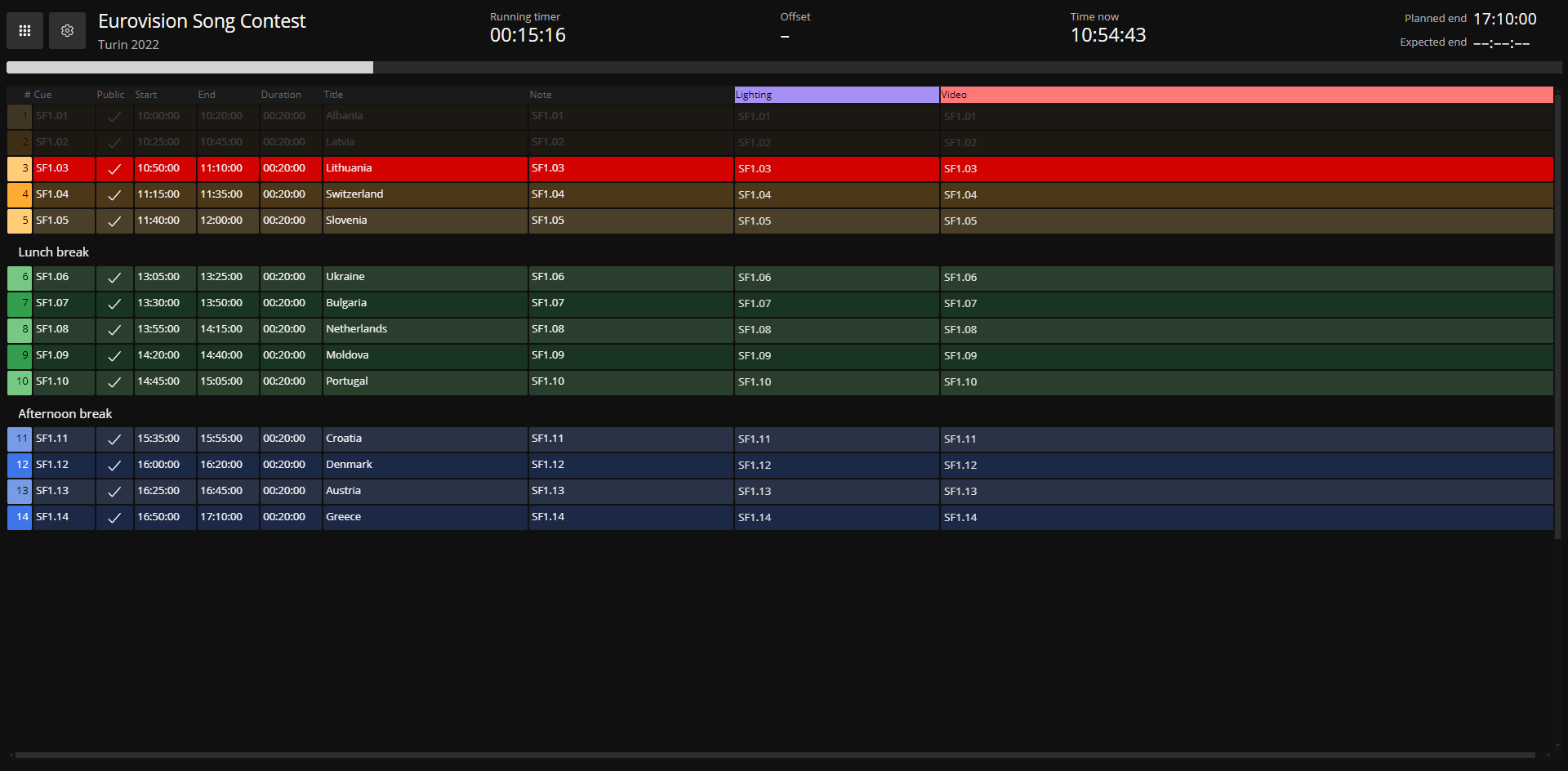Click the Afternoon break section label
The image size is (1568, 771).
(x=65, y=413)
